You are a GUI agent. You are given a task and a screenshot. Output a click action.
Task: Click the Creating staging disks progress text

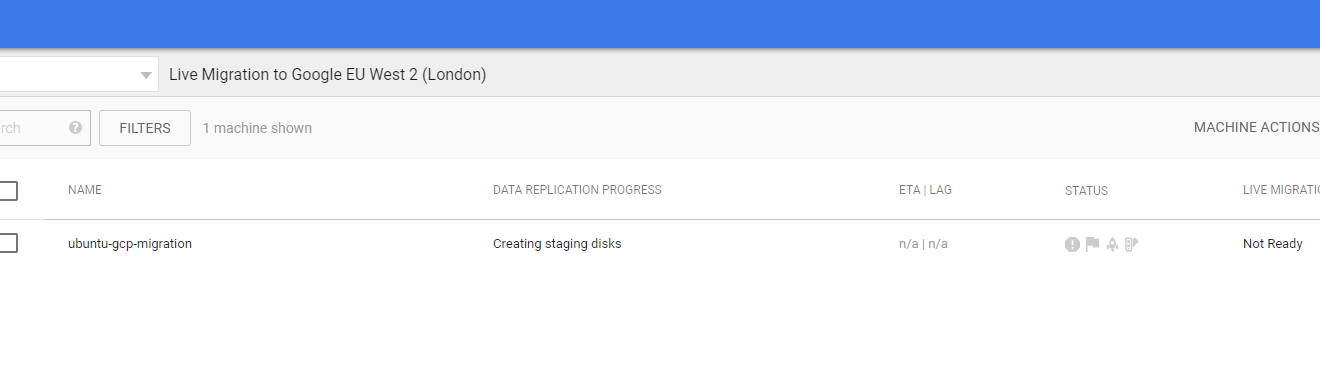[557, 244]
